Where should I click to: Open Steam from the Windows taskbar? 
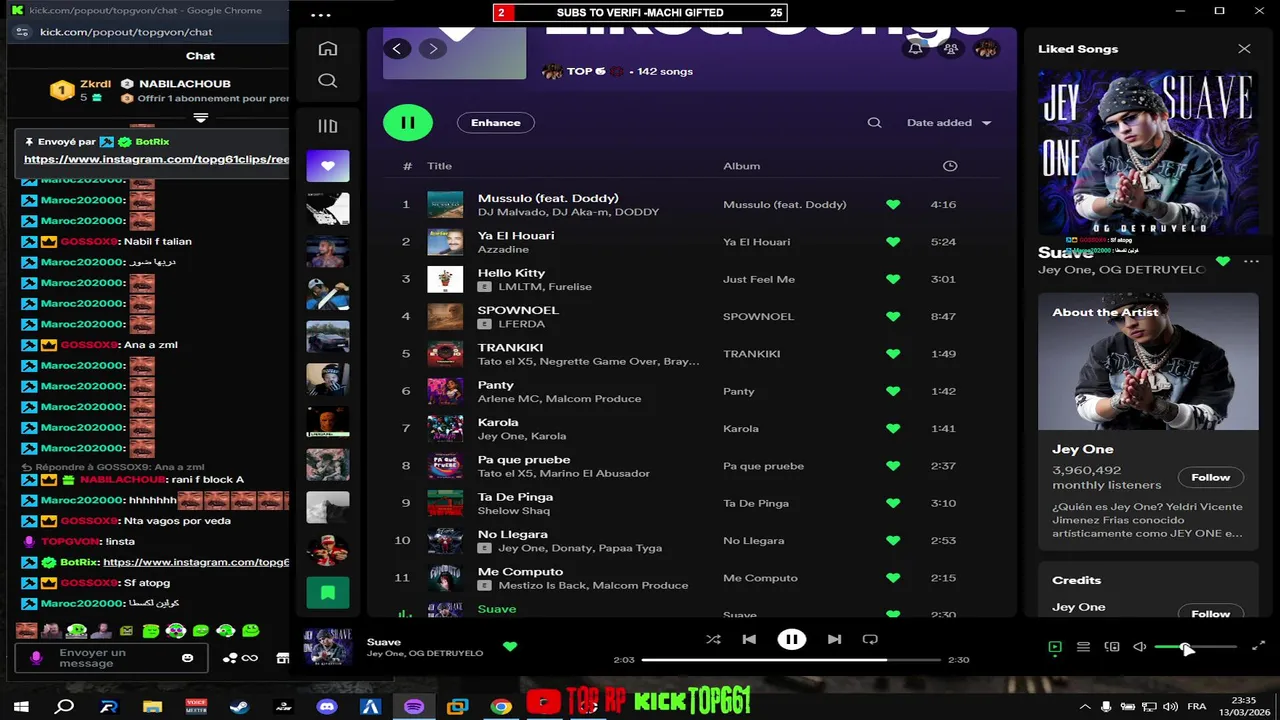[239, 706]
